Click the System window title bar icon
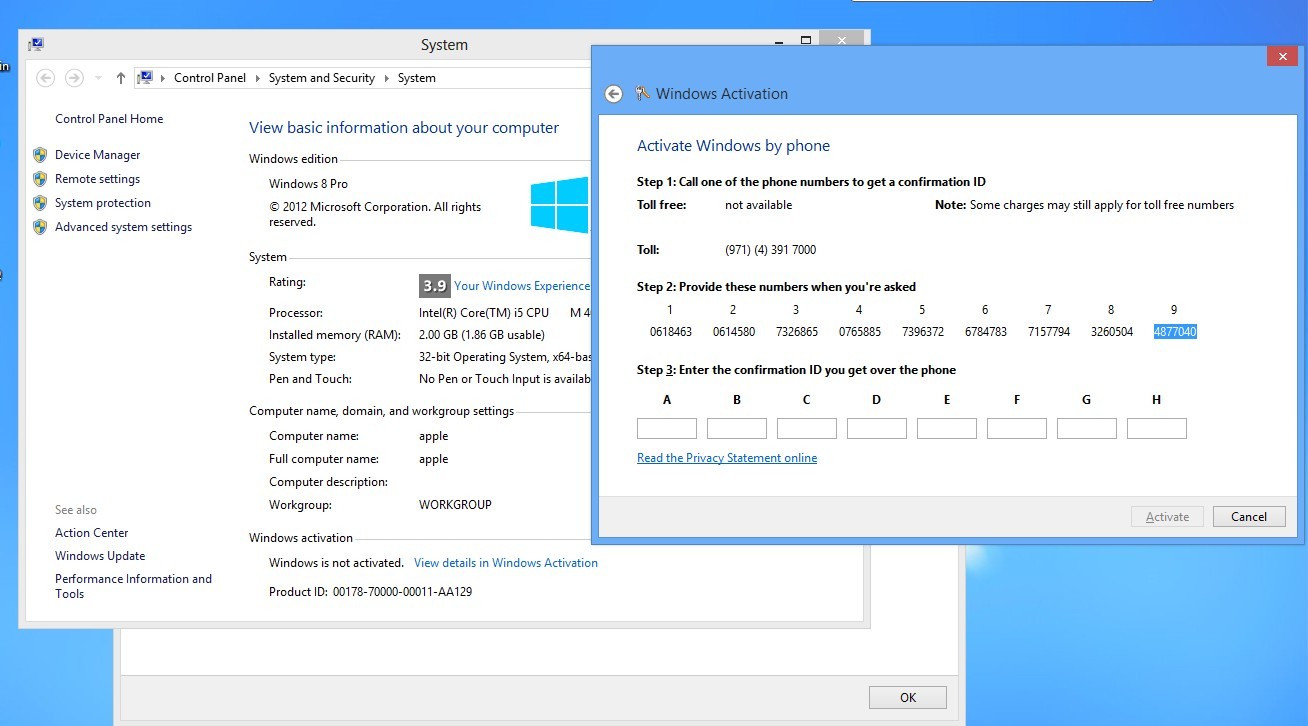 [36, 45]
